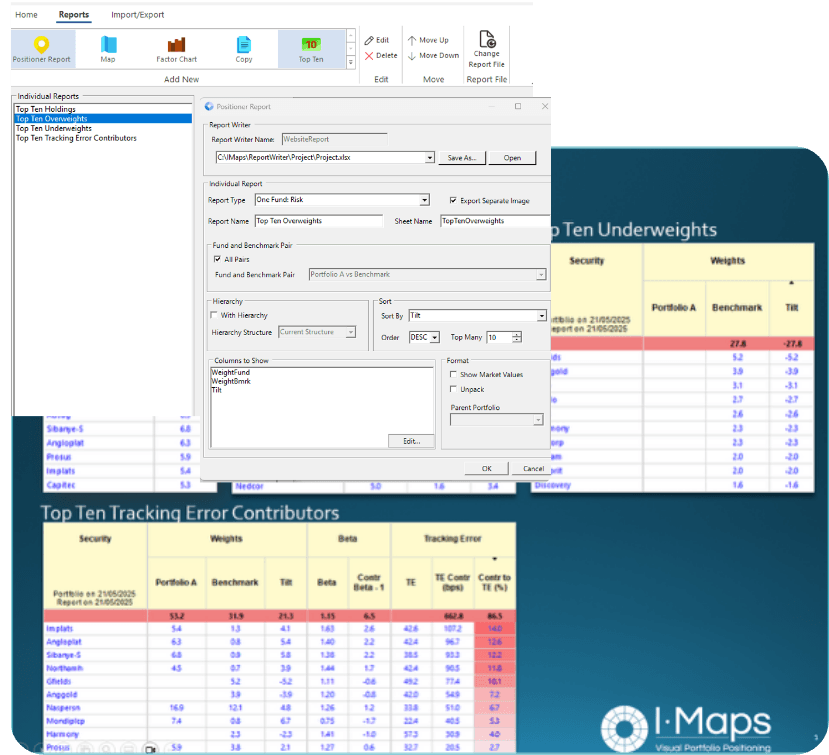
Task: Open the Report Type dropdown
Action: click(x=425, y=200)
